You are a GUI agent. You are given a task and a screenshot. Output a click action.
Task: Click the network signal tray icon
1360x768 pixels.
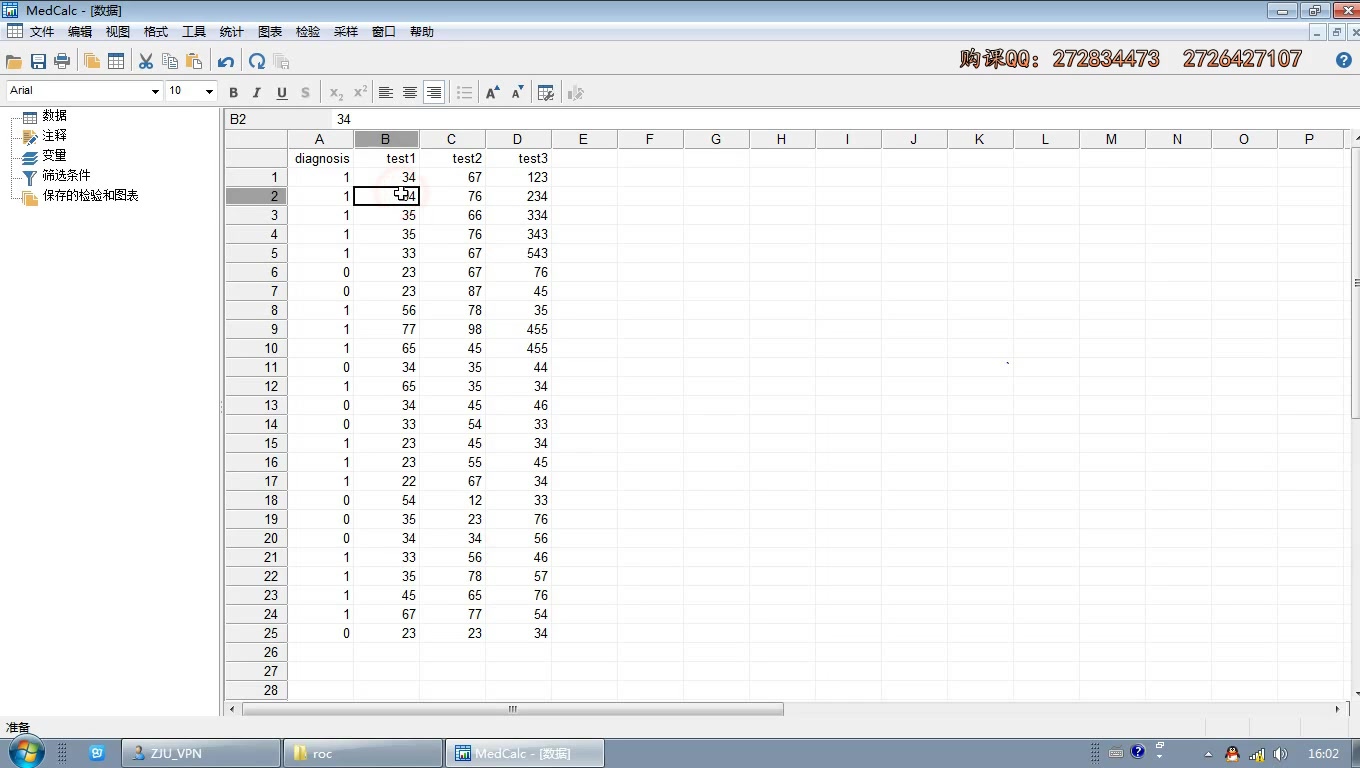pos(1257,753)
